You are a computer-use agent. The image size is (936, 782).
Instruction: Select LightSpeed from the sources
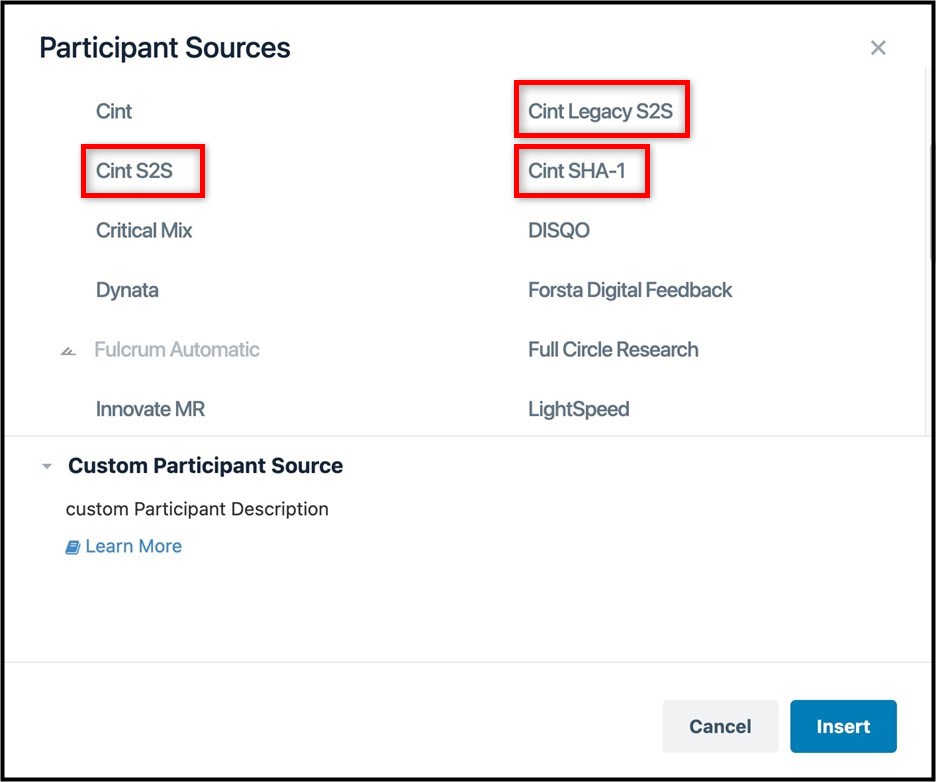point(578,408)
